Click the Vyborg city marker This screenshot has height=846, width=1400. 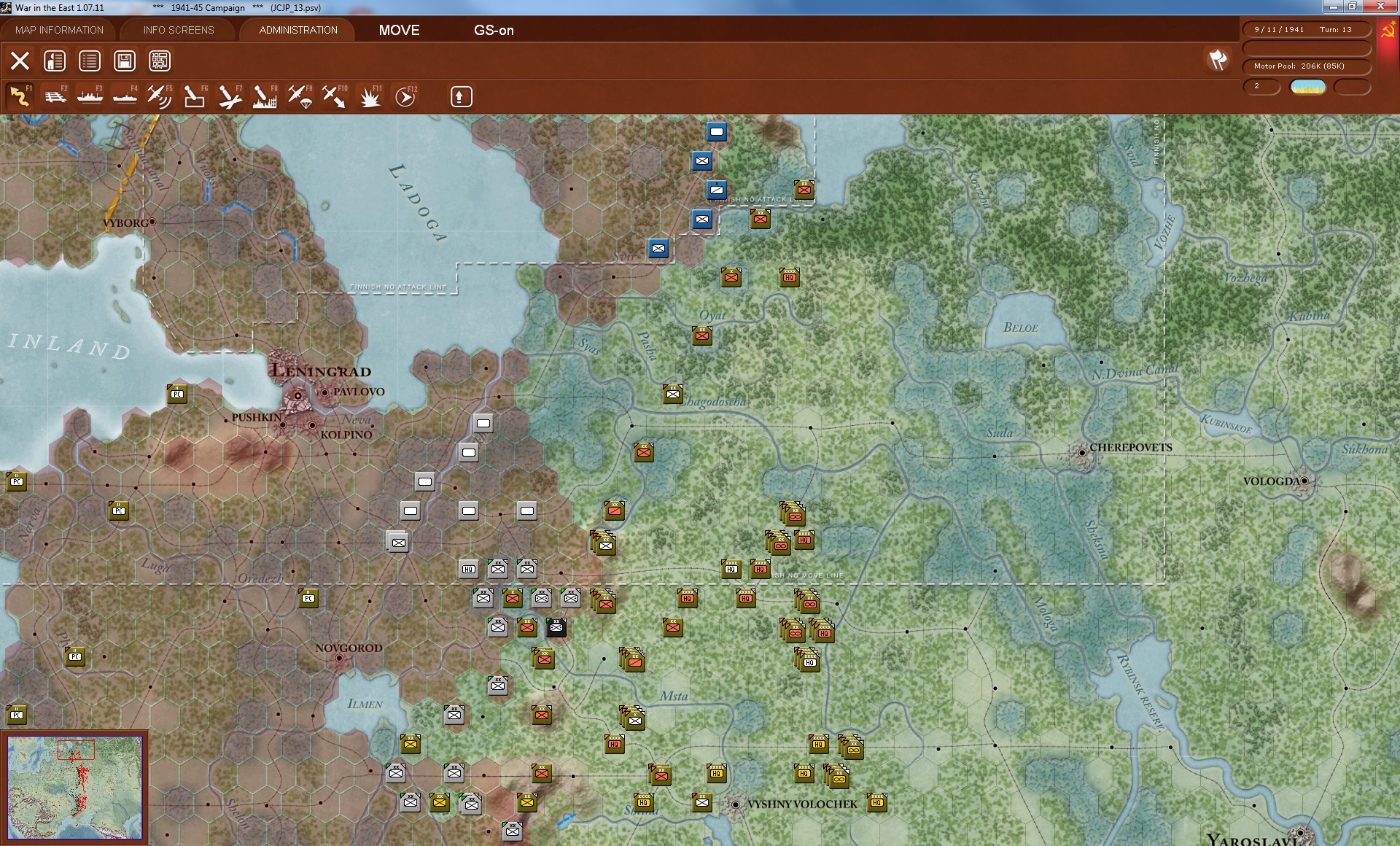coord(152,222)
